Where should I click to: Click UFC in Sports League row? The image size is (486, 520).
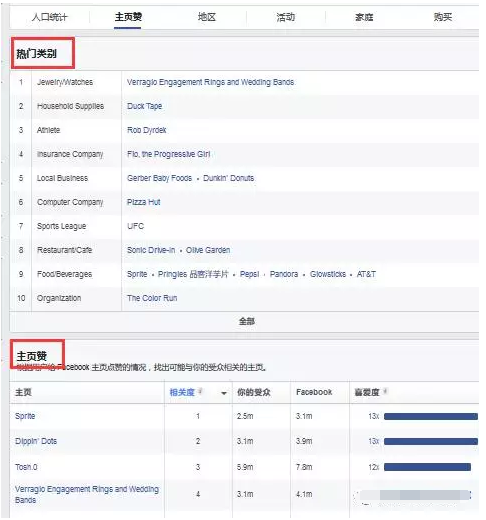(x=135, y=226)
